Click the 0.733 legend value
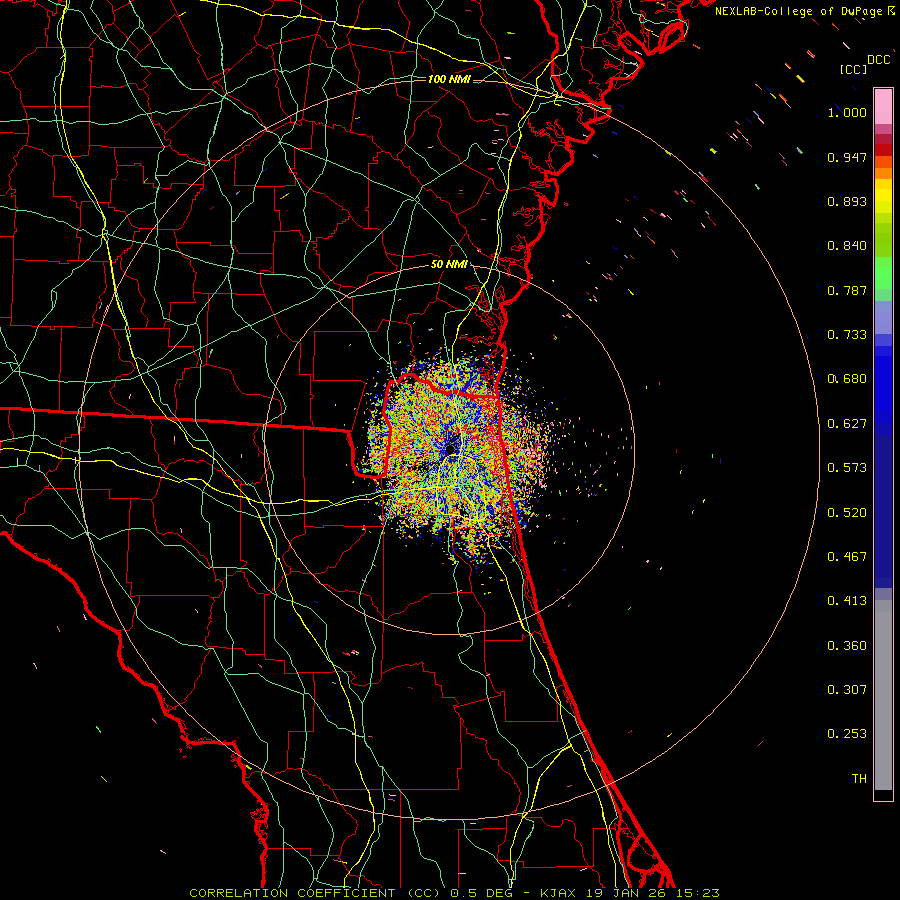 tap(847, 335)
